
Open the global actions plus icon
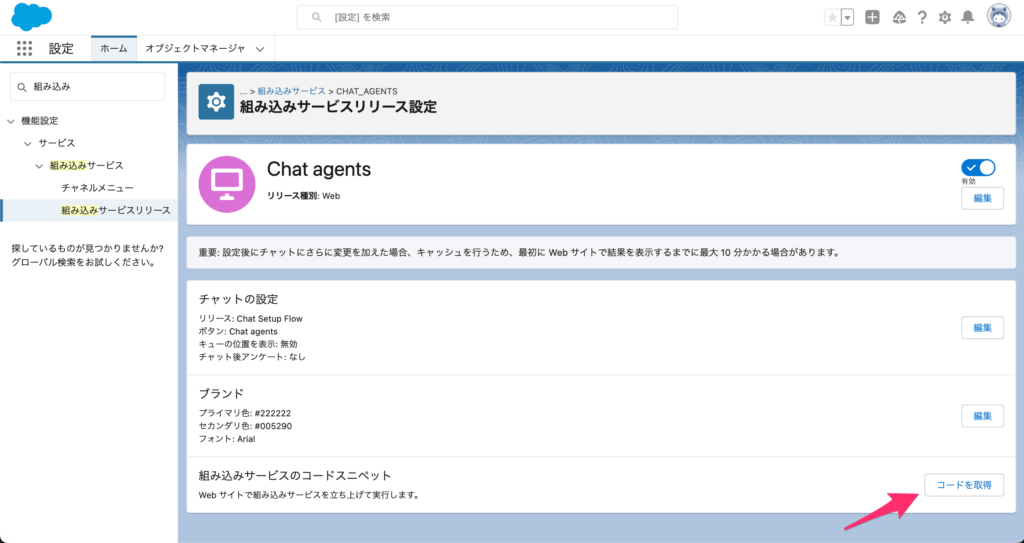[872, 17]
